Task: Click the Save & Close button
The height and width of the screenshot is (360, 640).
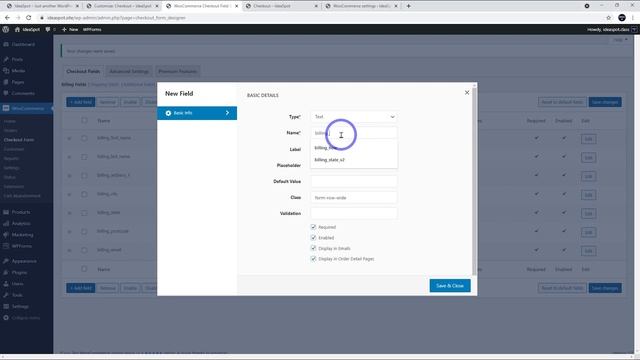Action: coord(450,286)
